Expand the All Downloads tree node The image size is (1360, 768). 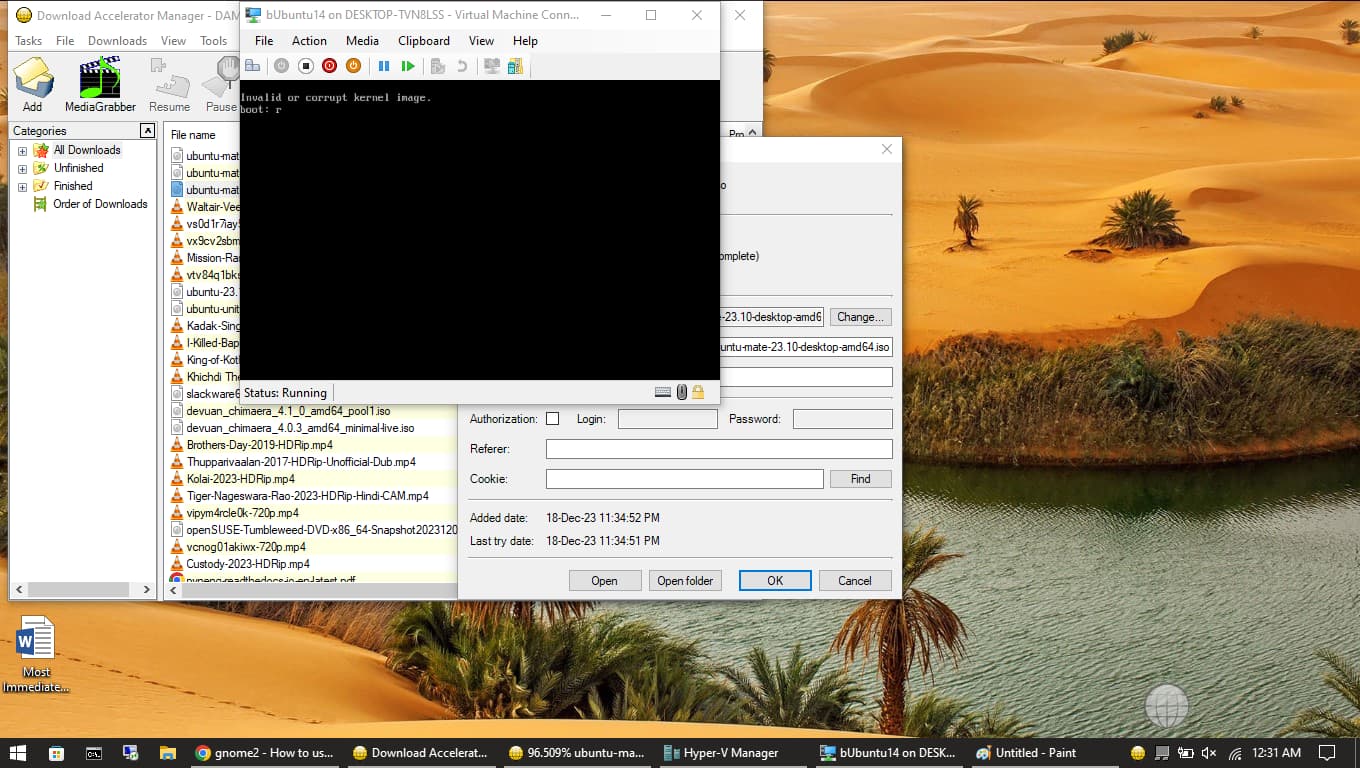click(x=22, y=151)
